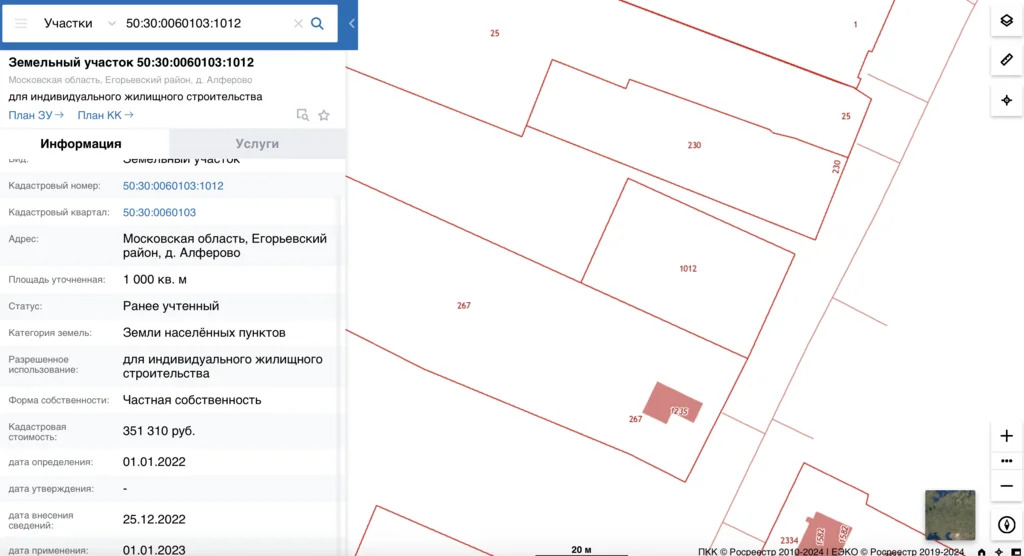Image resolution: width=1024 pixels, height=556 pixels.
Task: Click the find-on-map icon beside star
Action: [x=302, y=116]
